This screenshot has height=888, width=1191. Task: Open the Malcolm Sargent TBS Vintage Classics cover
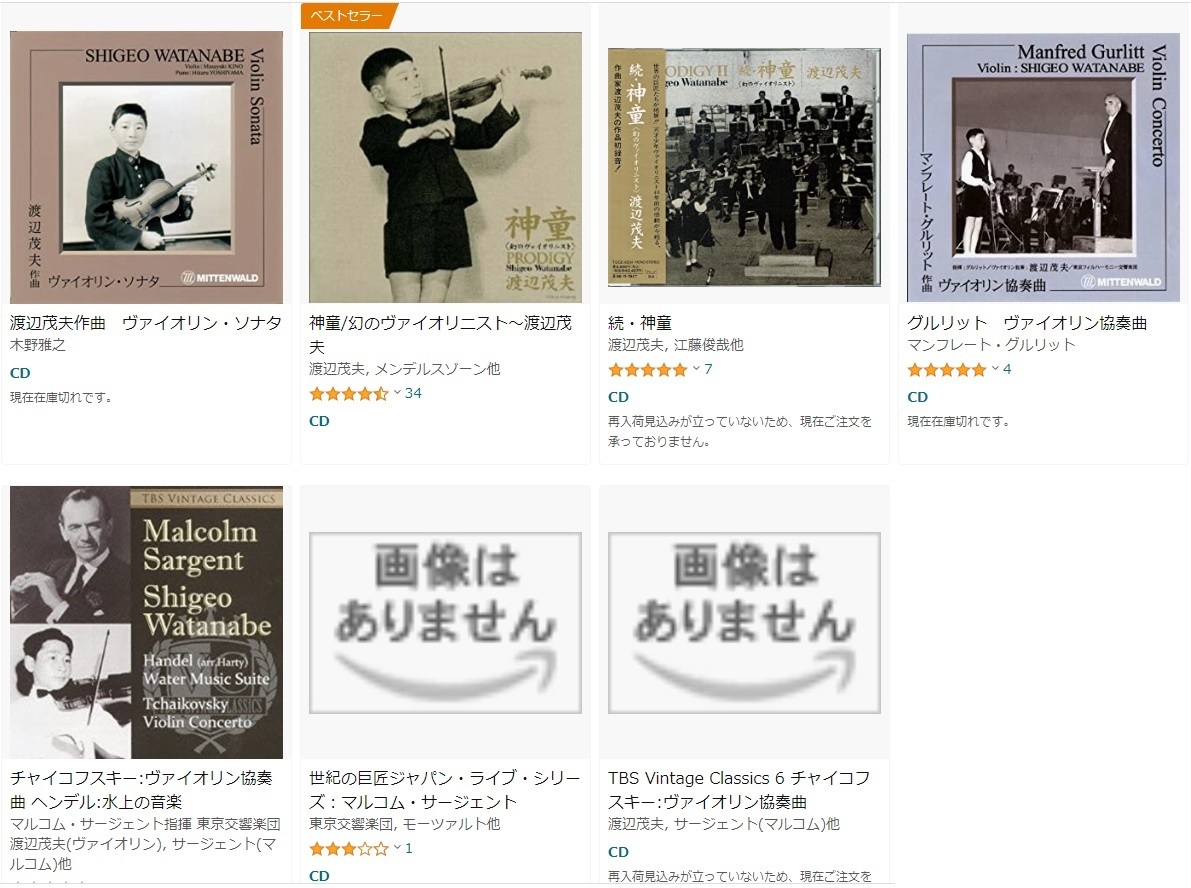pyautogui.click(x=146, y=622)
